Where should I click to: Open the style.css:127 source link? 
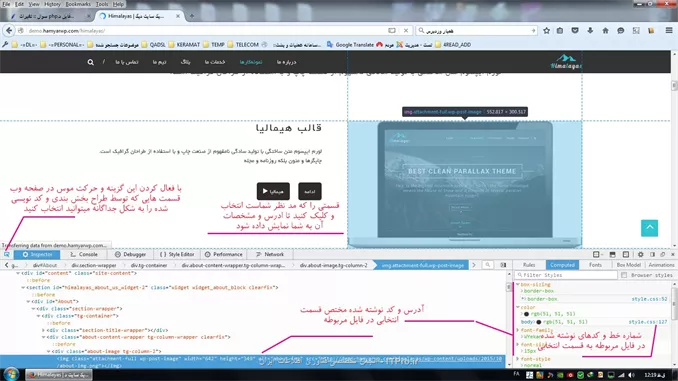pos(647,322)
